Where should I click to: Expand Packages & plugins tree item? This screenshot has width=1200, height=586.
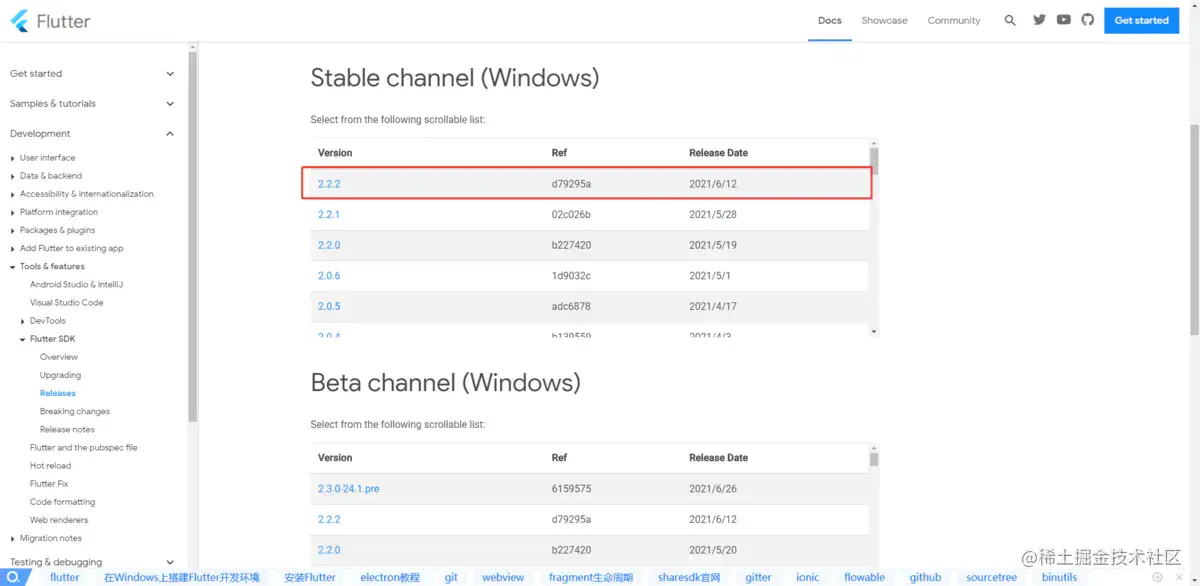click(57, 230)
